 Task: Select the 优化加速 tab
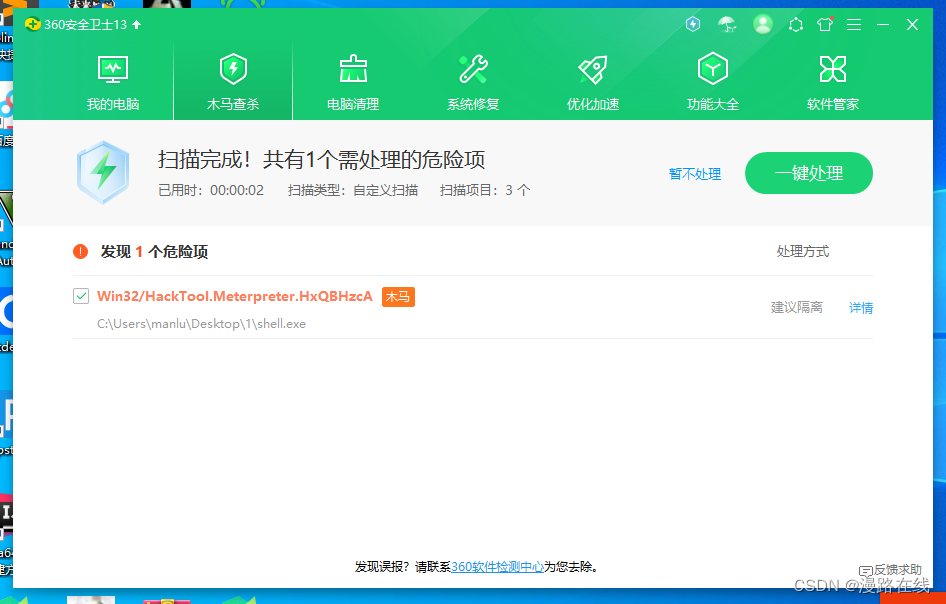(x=593, y=83)
